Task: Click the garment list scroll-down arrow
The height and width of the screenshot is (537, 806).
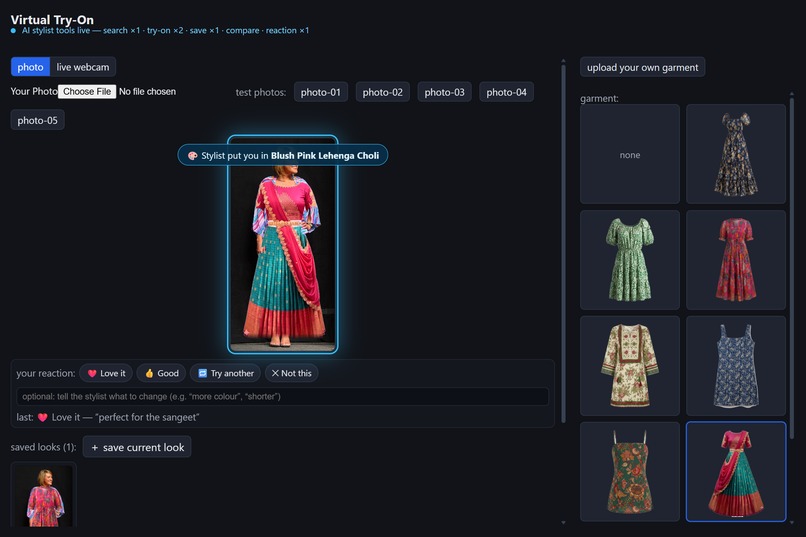Action: click(792, 523)
